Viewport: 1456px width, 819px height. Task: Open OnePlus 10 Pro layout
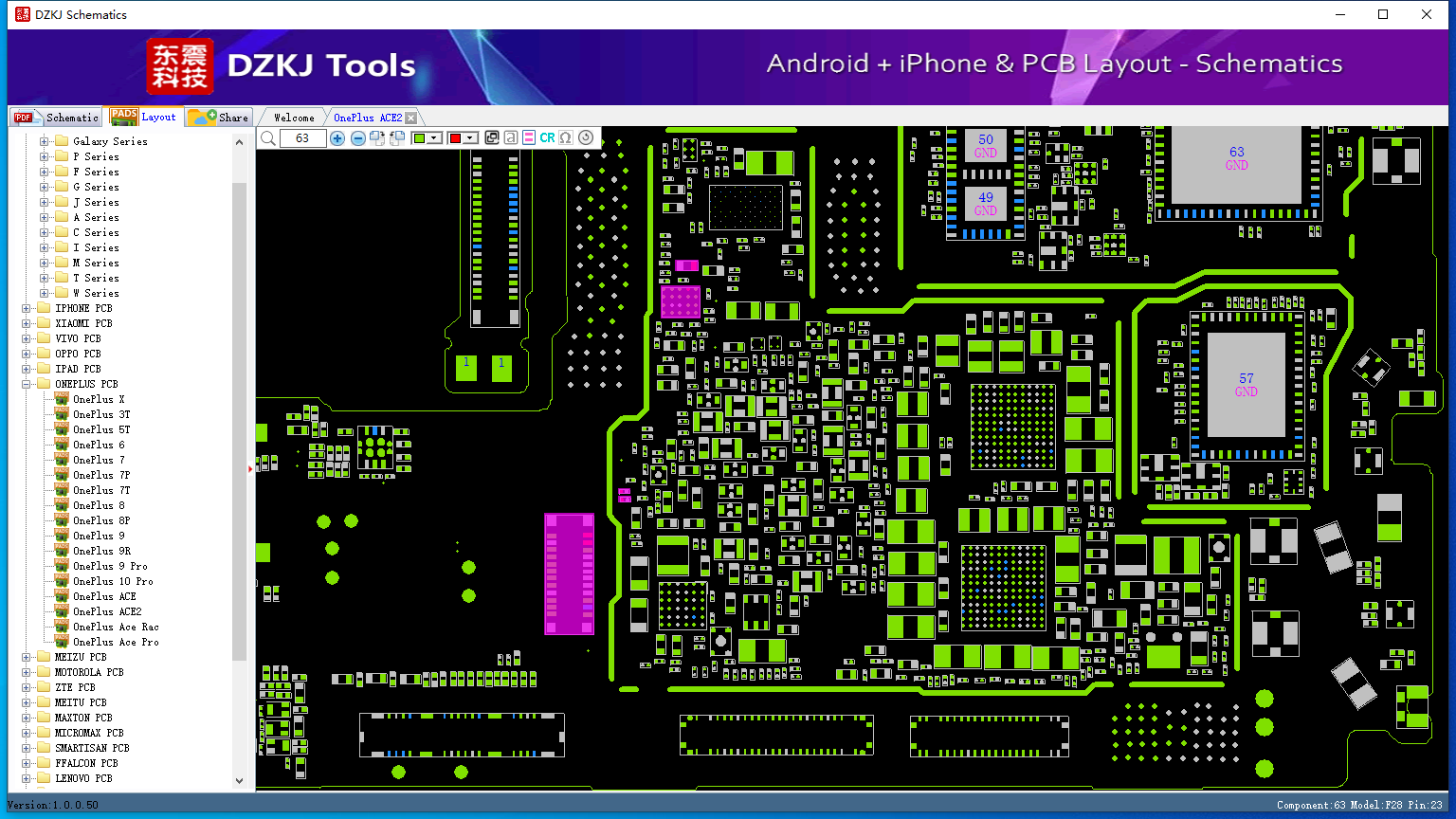click(113, 581)
